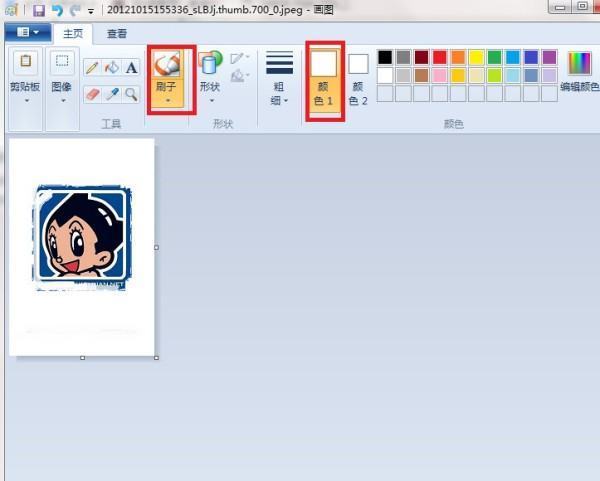Pick the dark red color swatch
Screen dimensions: 600x481
coord(421,57)
